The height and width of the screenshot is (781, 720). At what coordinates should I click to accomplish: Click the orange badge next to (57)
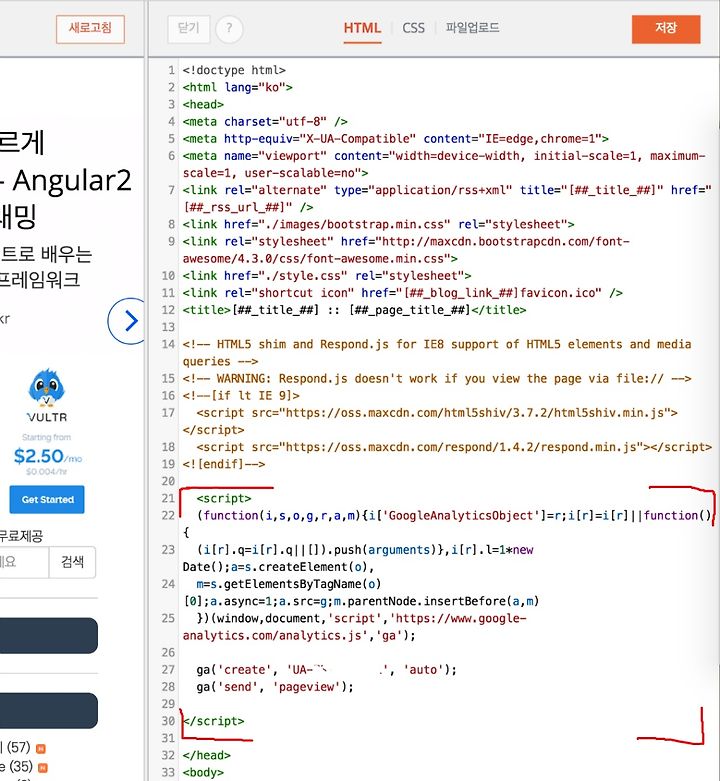(41, 749)
